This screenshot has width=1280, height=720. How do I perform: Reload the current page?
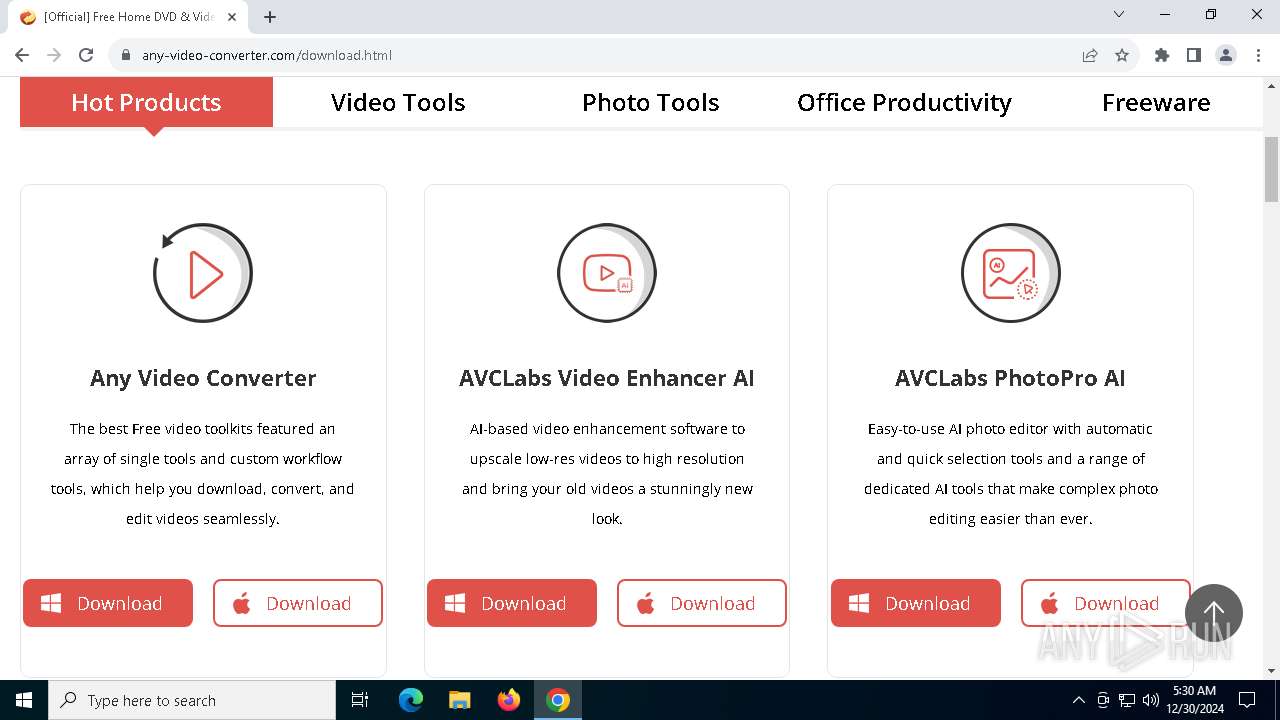(x=86, y=55)
